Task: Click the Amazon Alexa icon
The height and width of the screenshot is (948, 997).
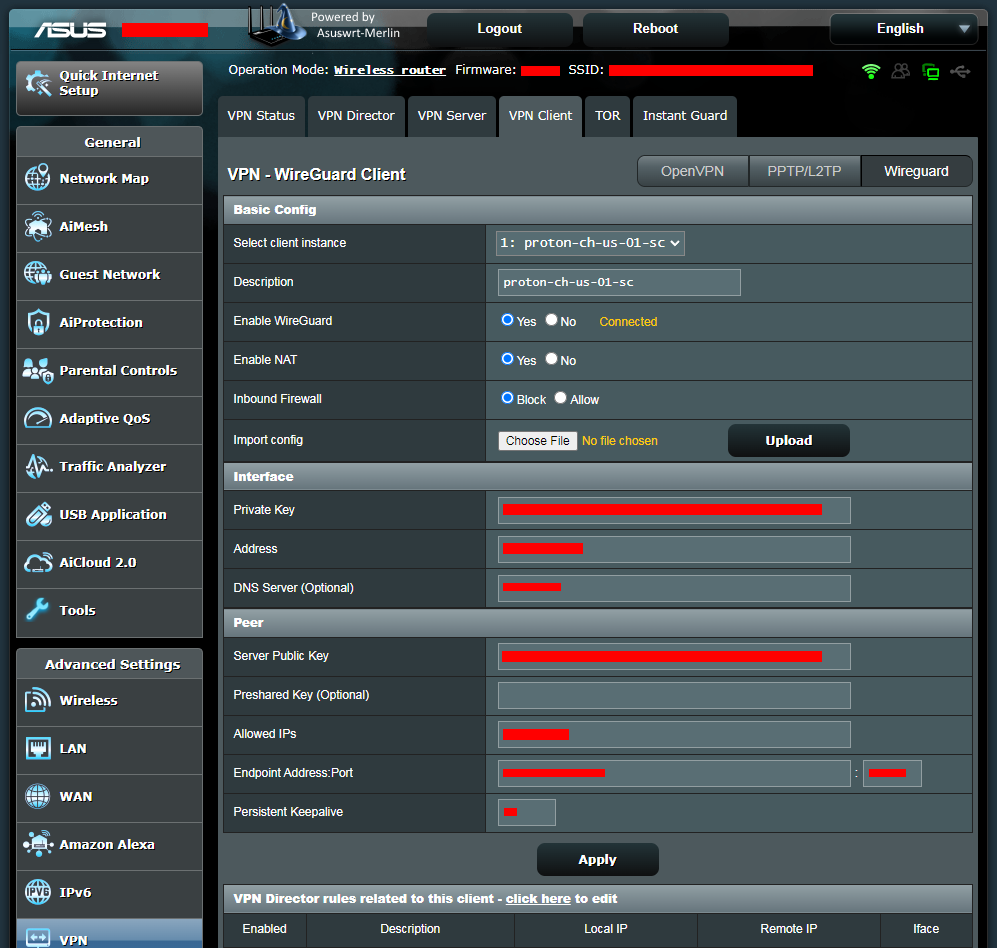Action: coord(38,844)
